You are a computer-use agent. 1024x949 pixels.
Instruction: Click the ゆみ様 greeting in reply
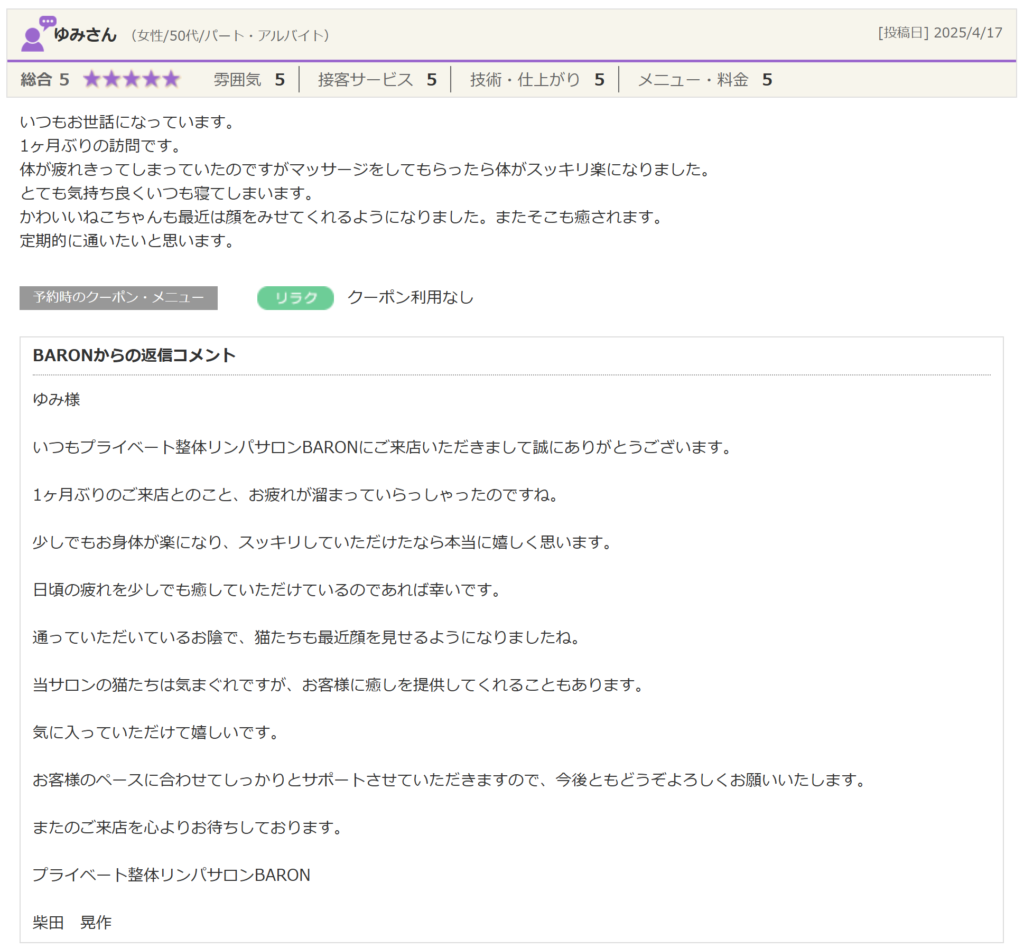click(x=56, y=400)
